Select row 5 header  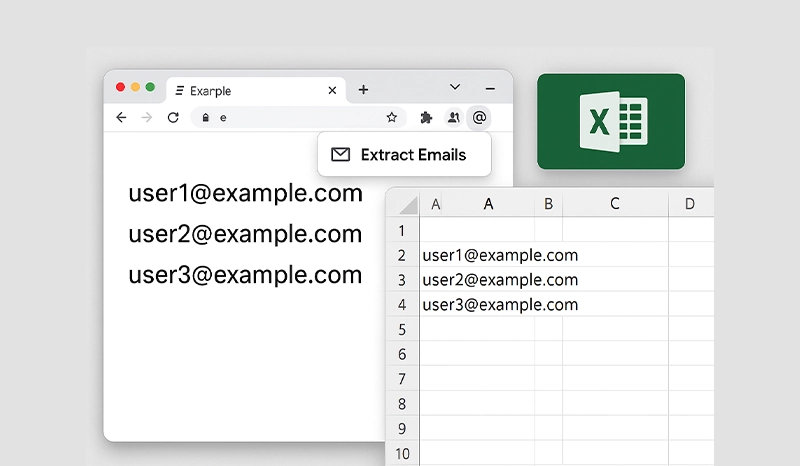(402, 330)
